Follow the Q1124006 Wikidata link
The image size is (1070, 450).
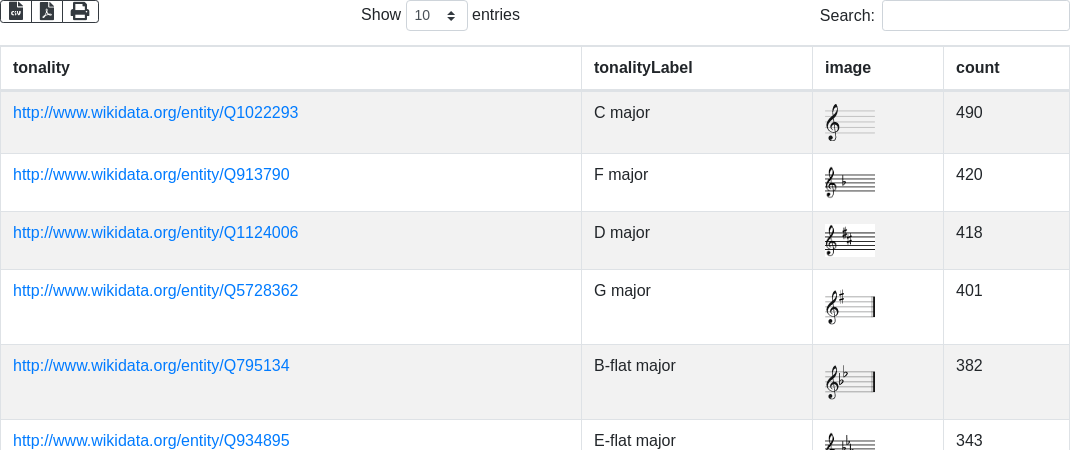[155, 233]
